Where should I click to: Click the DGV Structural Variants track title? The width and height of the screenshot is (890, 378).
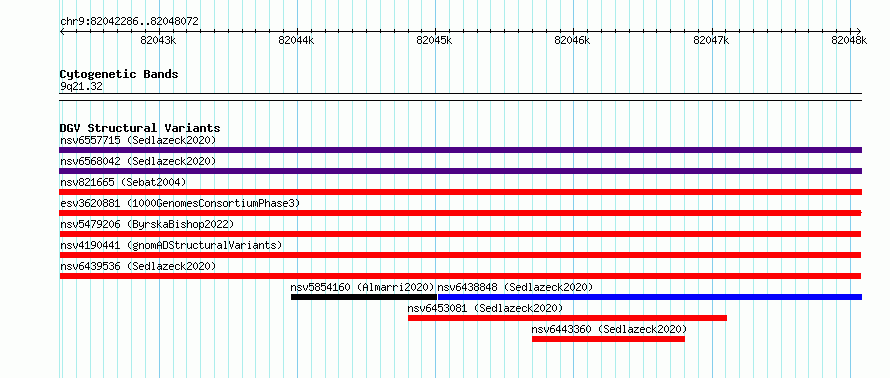click(x=140, y=128)
